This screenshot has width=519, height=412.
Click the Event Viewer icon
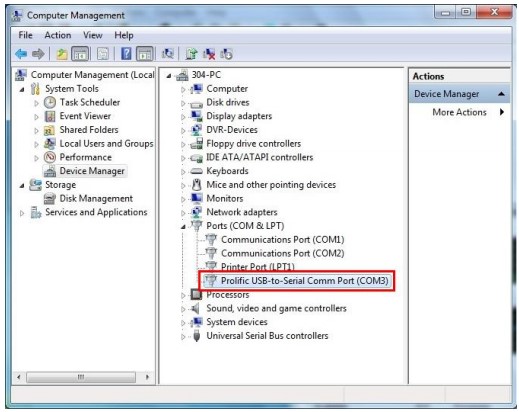(50, 116)
